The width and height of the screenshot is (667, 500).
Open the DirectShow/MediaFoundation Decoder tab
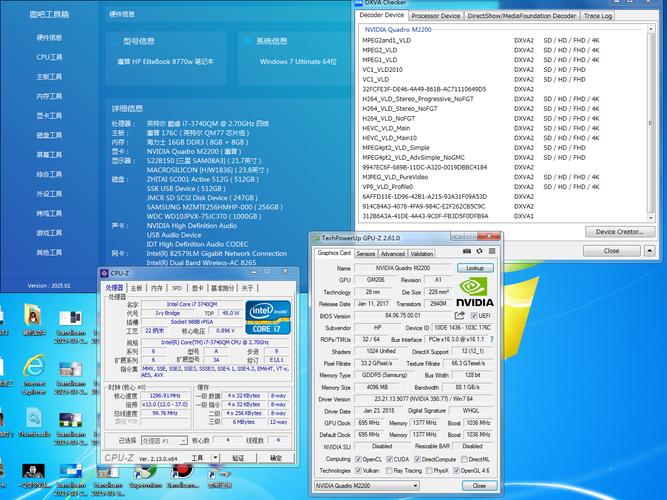point(522,16)
